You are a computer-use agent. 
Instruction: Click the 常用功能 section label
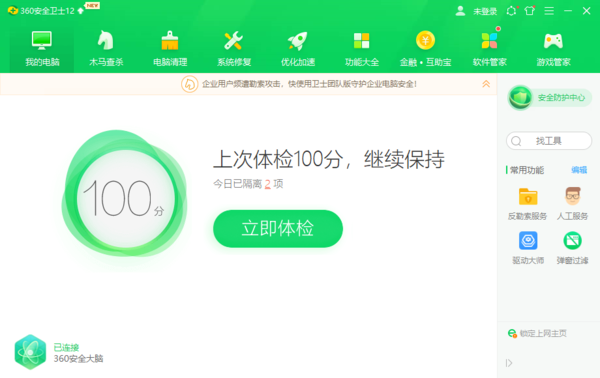pyautogui.click(x=527, y=170)
